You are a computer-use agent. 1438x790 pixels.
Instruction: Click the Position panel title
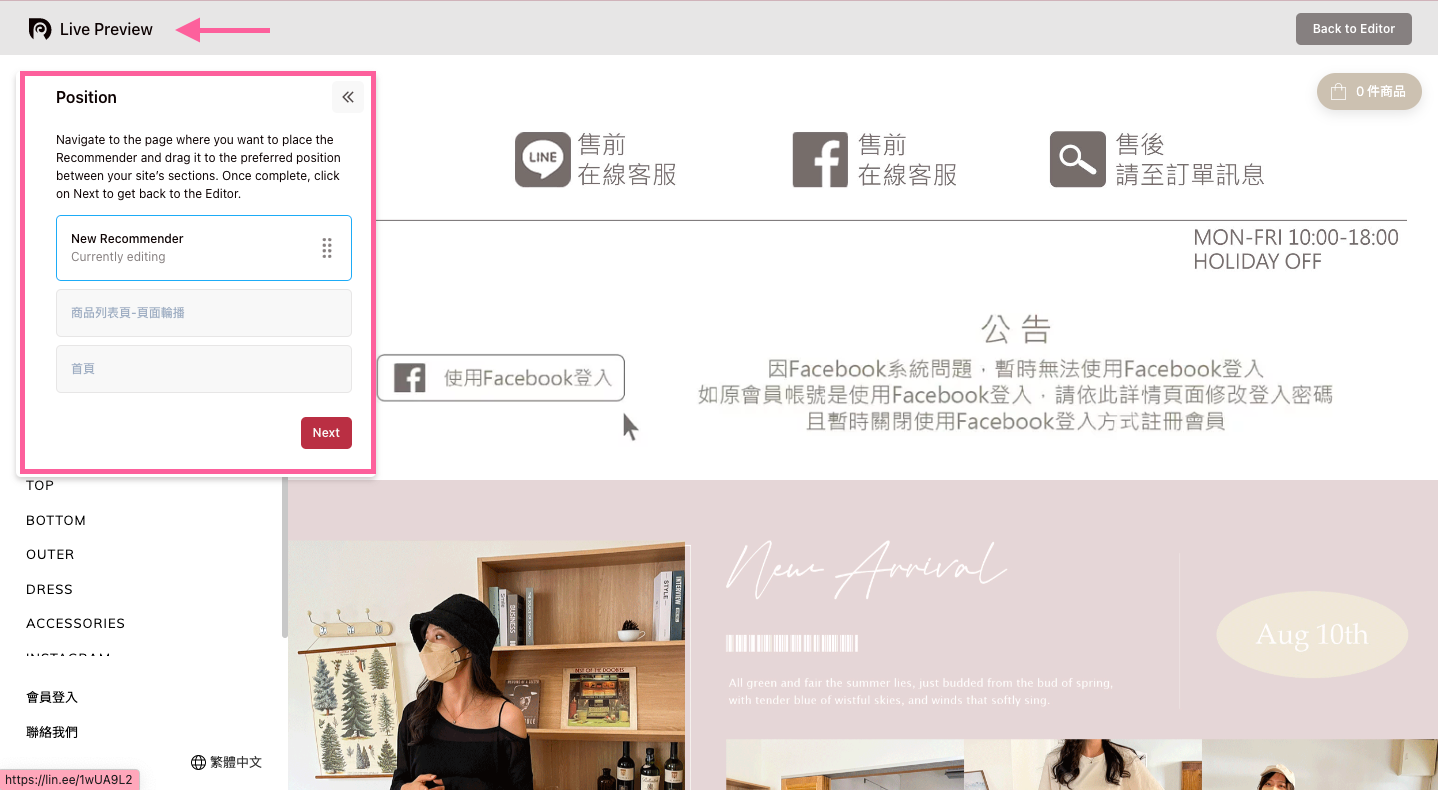[x=86, y=97]
